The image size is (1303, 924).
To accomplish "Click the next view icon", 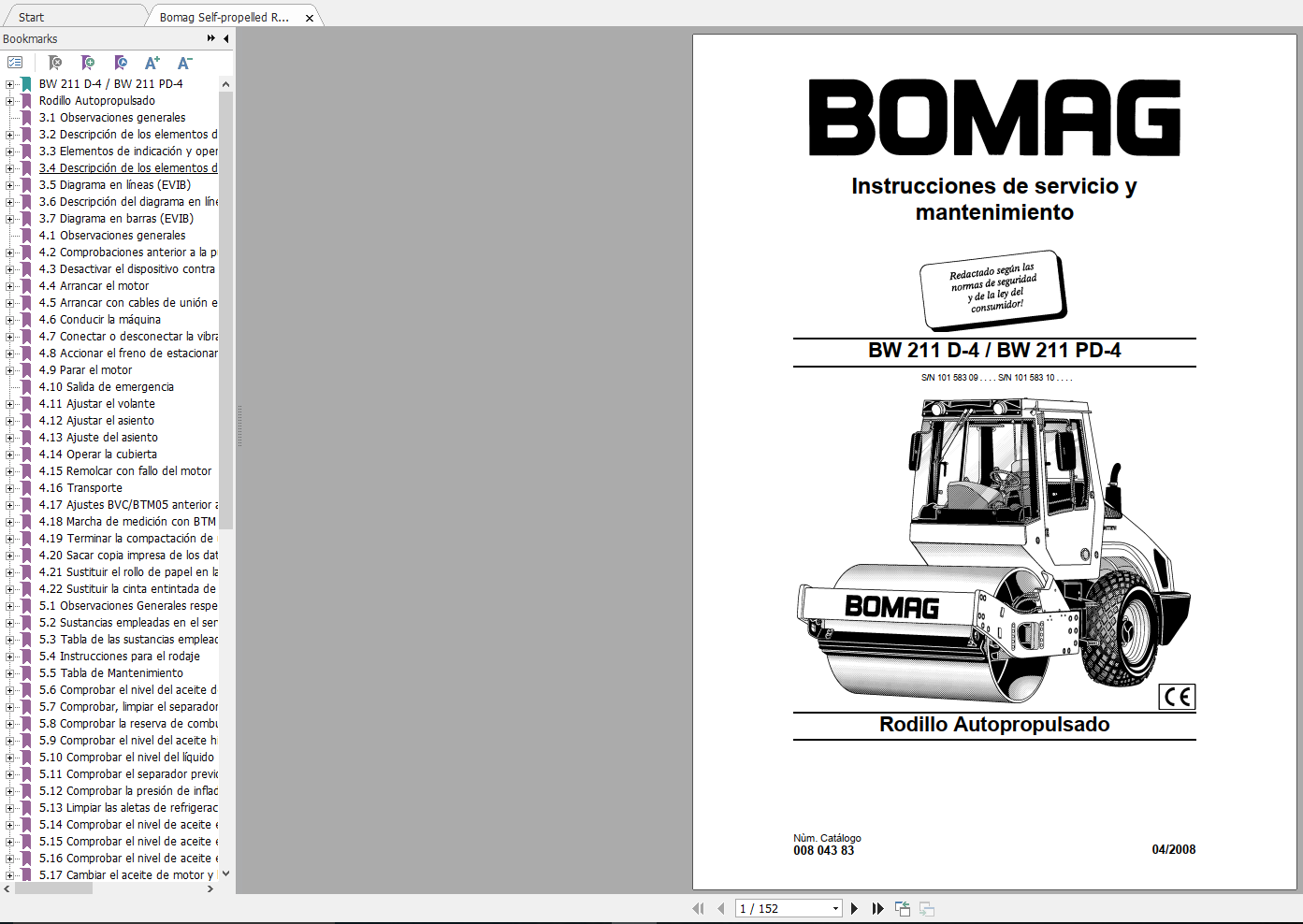I will (927, 908).
